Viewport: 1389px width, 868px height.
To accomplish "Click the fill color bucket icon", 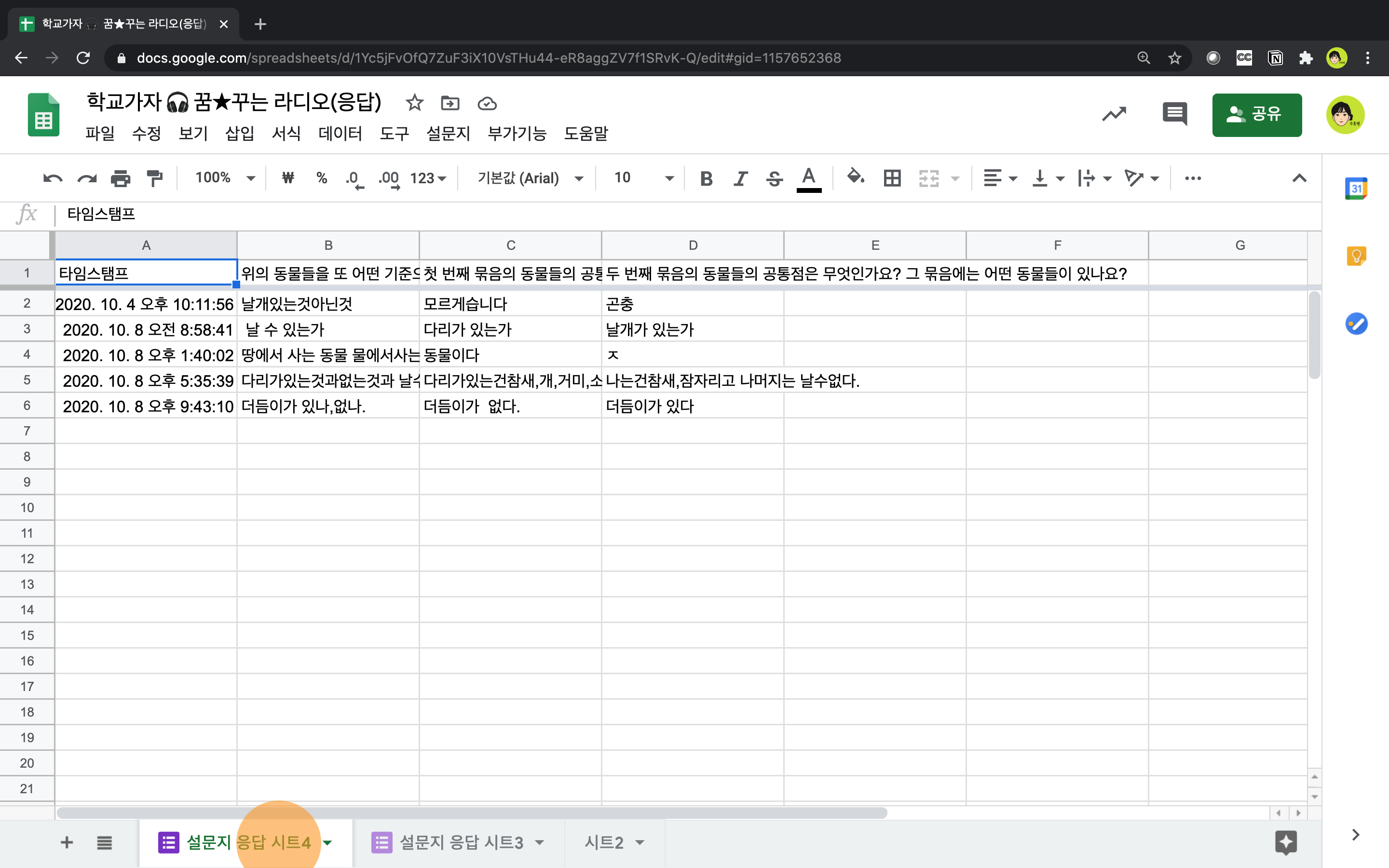I will click(855, 177).
